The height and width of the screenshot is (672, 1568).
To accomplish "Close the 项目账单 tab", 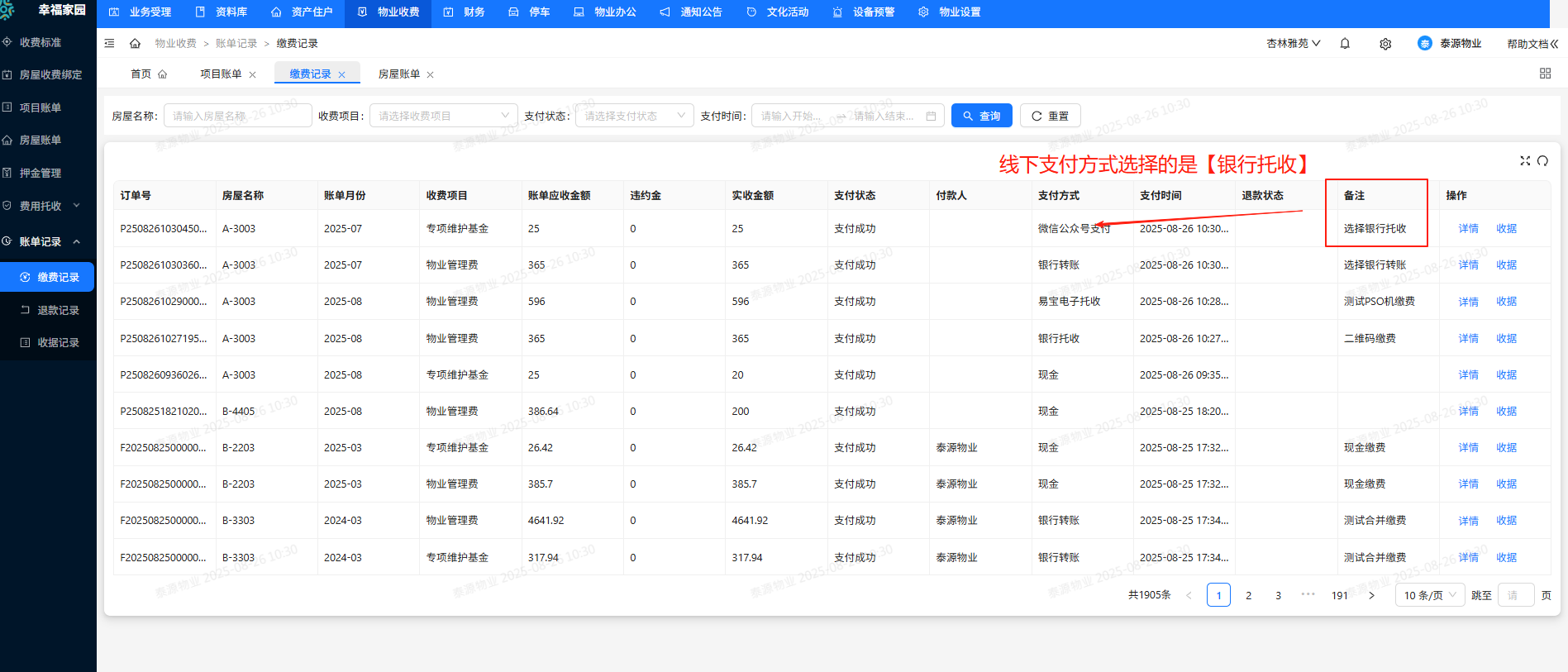I will pyautogui.click(x=252, y=74).
